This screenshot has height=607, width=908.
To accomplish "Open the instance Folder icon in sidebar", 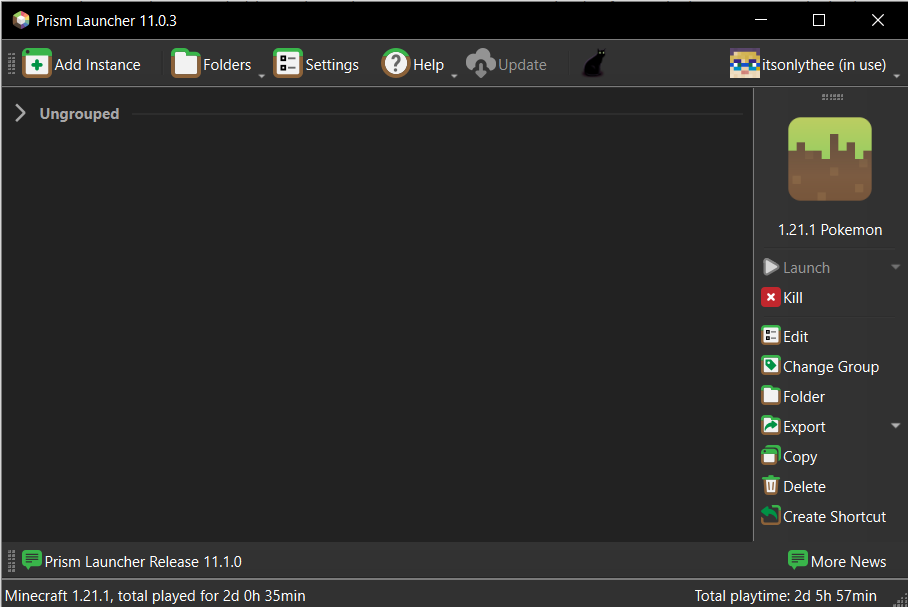I will (771, 396).
